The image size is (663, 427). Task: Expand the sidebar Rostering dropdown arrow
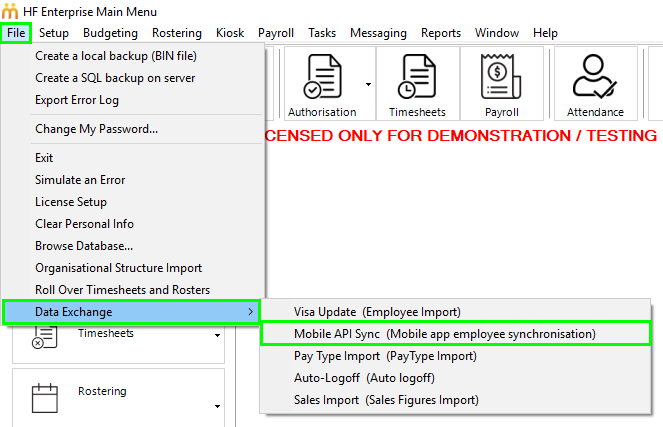pos(217,406)
